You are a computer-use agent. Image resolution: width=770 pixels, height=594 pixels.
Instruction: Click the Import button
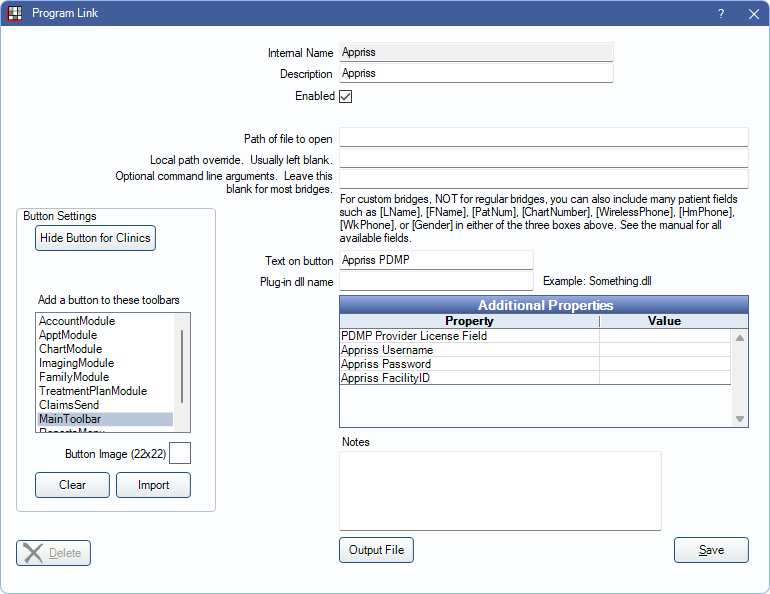coord(153,485)
